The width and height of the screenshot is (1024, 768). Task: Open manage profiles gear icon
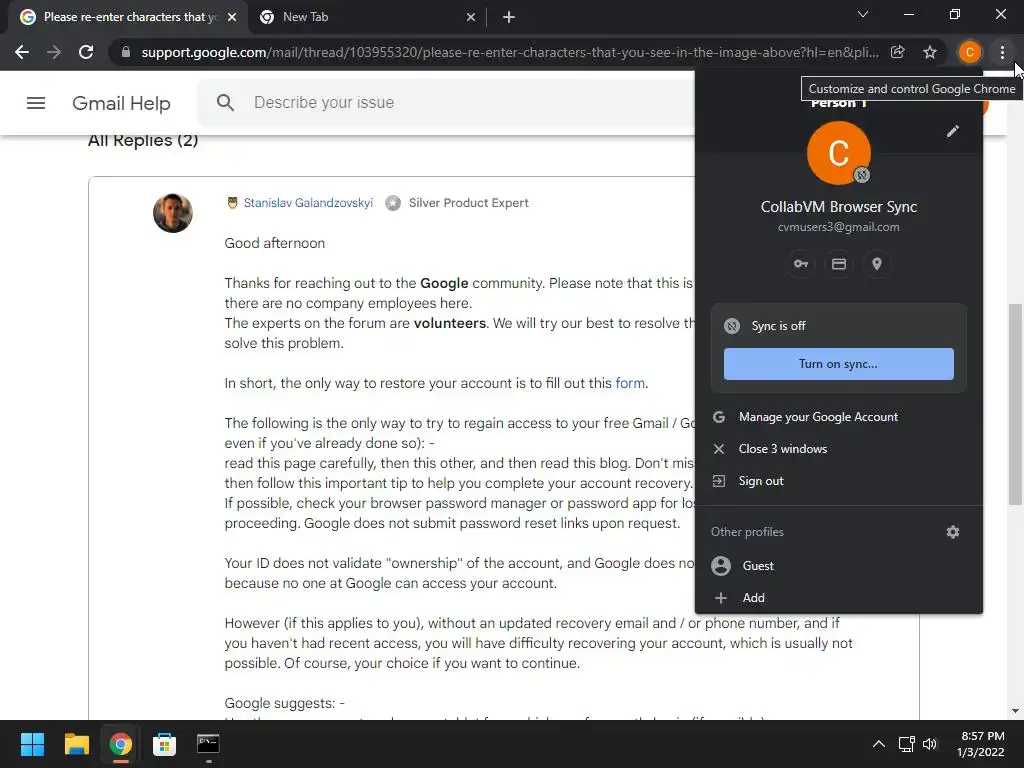click(x=952, y=532)
